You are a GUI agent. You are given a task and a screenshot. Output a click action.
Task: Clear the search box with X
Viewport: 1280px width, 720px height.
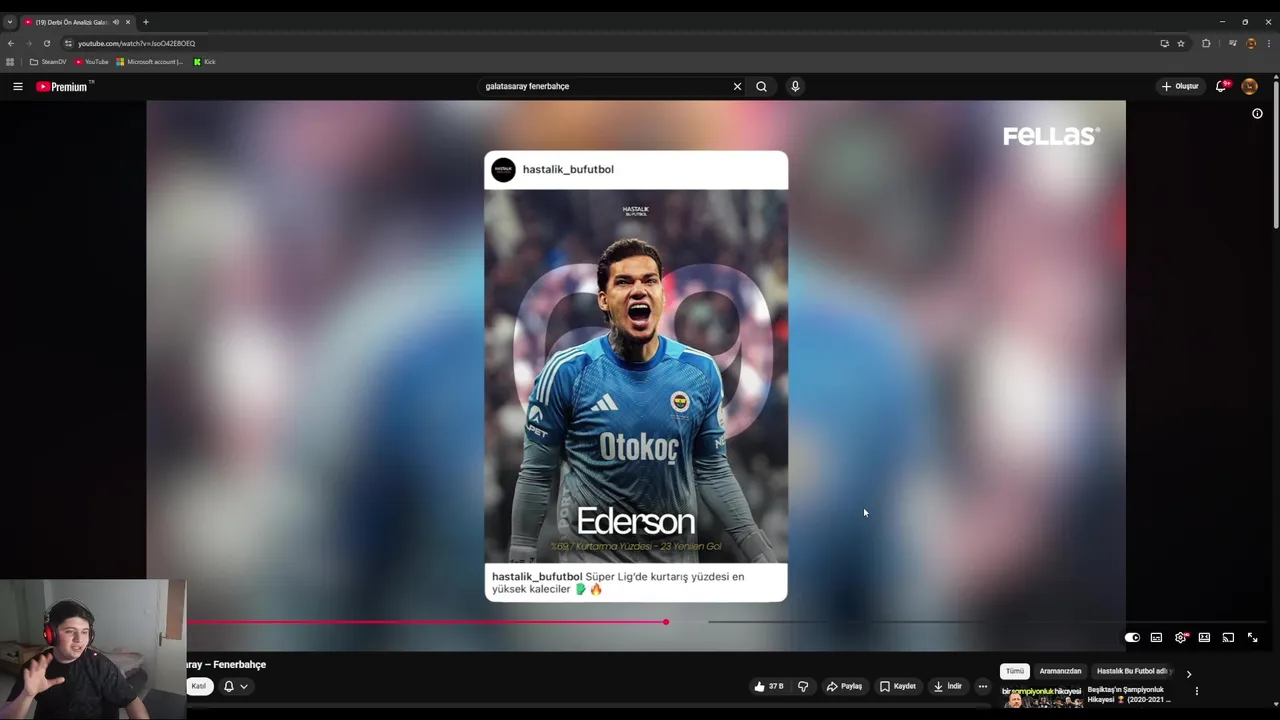[738, 87]
